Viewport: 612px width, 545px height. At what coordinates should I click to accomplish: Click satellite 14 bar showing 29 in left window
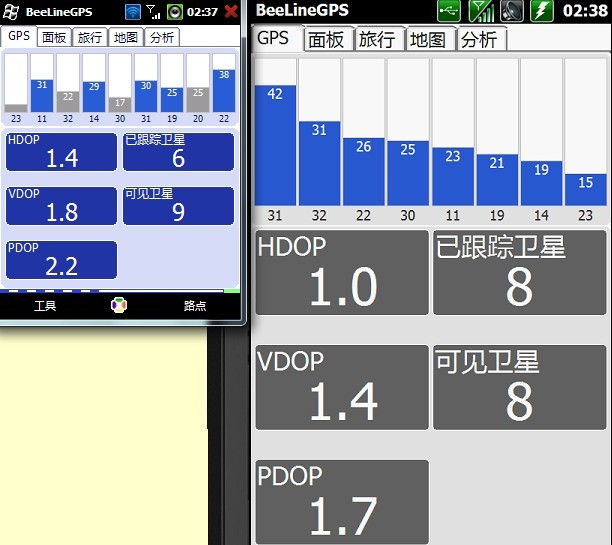click(94, 97)
